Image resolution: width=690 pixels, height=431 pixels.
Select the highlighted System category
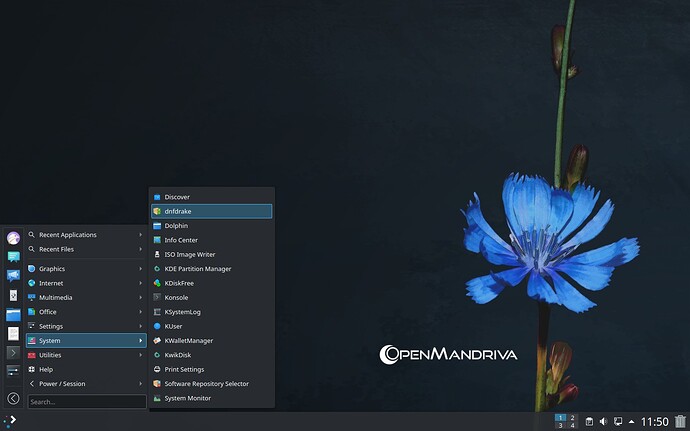86,341
